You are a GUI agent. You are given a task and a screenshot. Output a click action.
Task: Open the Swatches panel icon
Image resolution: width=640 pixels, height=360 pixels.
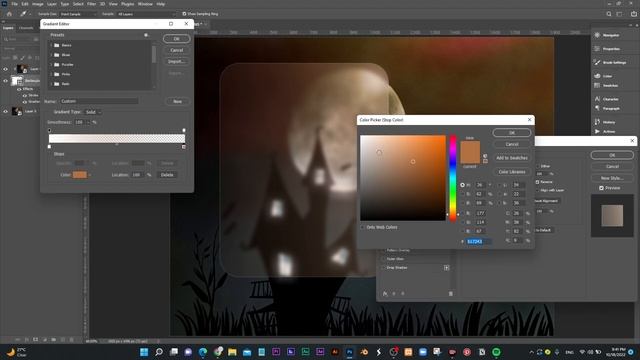point(597,85)
